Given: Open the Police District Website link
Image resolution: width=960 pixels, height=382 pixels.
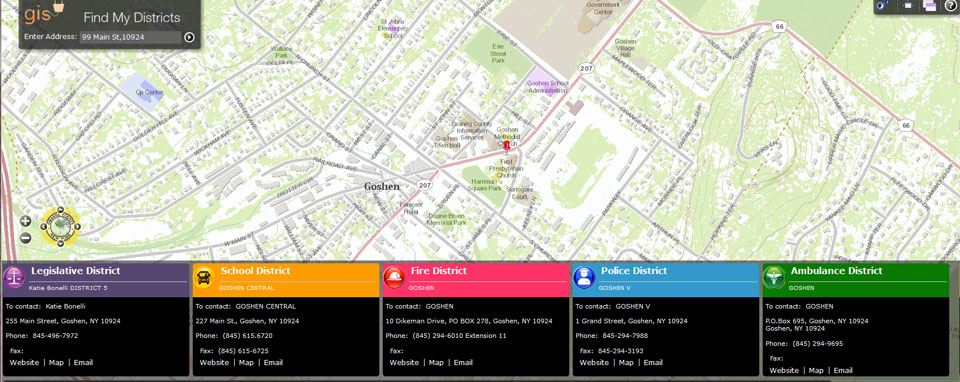Looking at the screenshot, I should pos(594,362).
